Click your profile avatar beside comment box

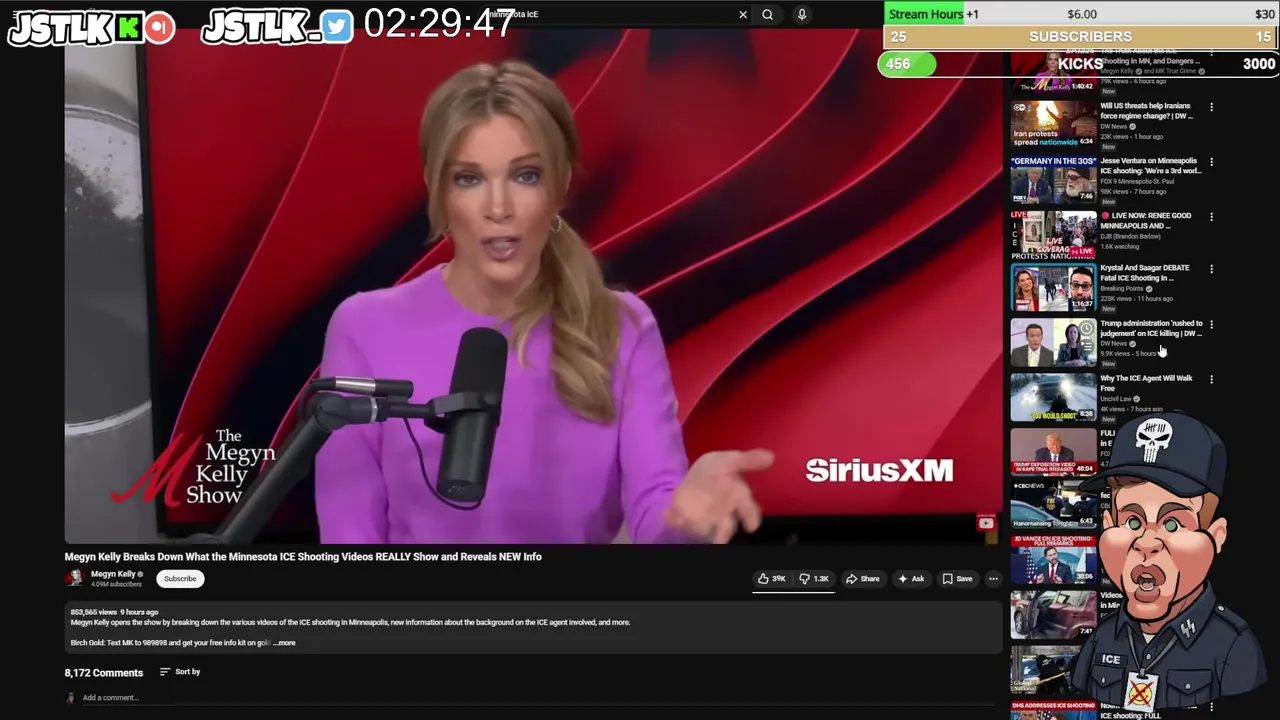pyautogui.click(x=70, y=698)
